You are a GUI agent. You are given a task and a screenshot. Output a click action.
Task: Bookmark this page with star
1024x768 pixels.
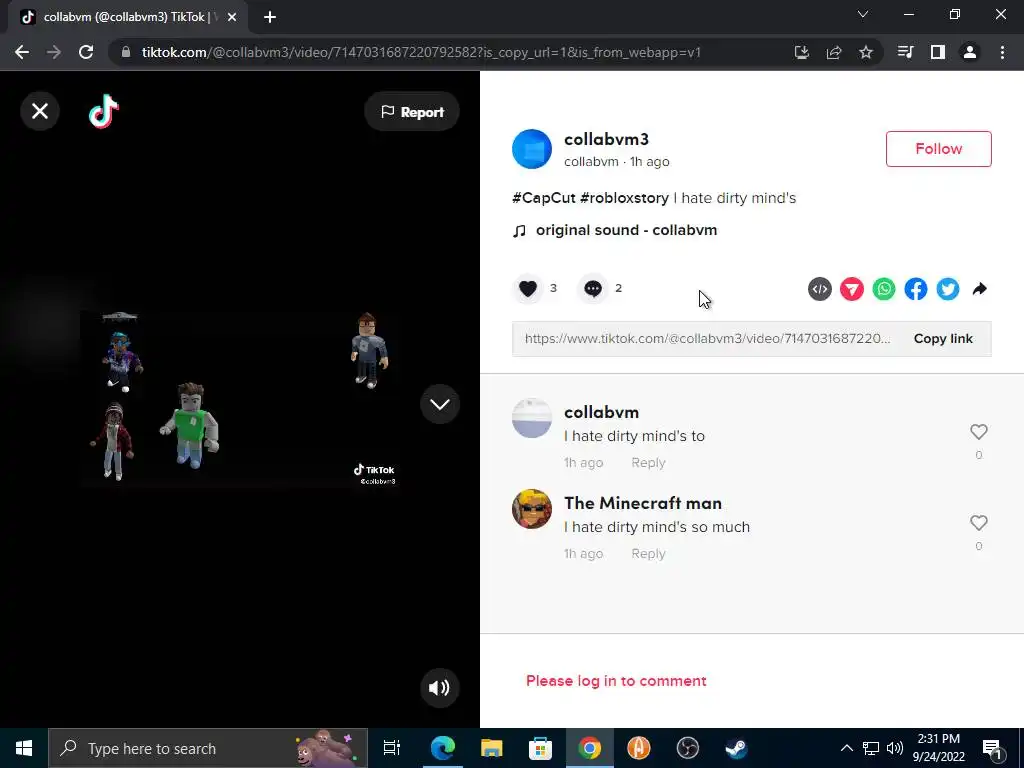coord(865,52)
